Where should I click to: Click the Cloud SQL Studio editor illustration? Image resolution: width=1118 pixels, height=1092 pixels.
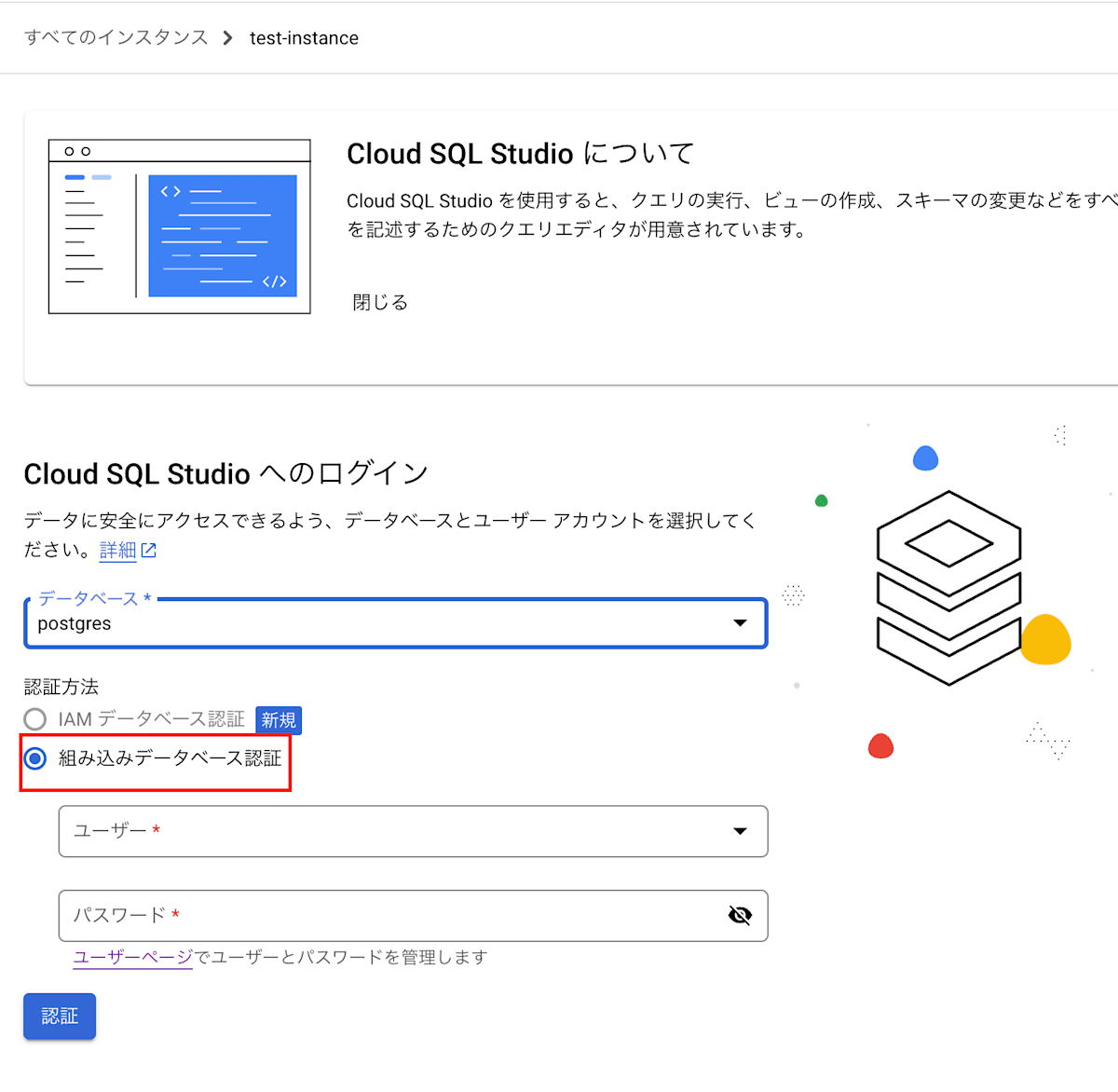[x=180, y=226]
